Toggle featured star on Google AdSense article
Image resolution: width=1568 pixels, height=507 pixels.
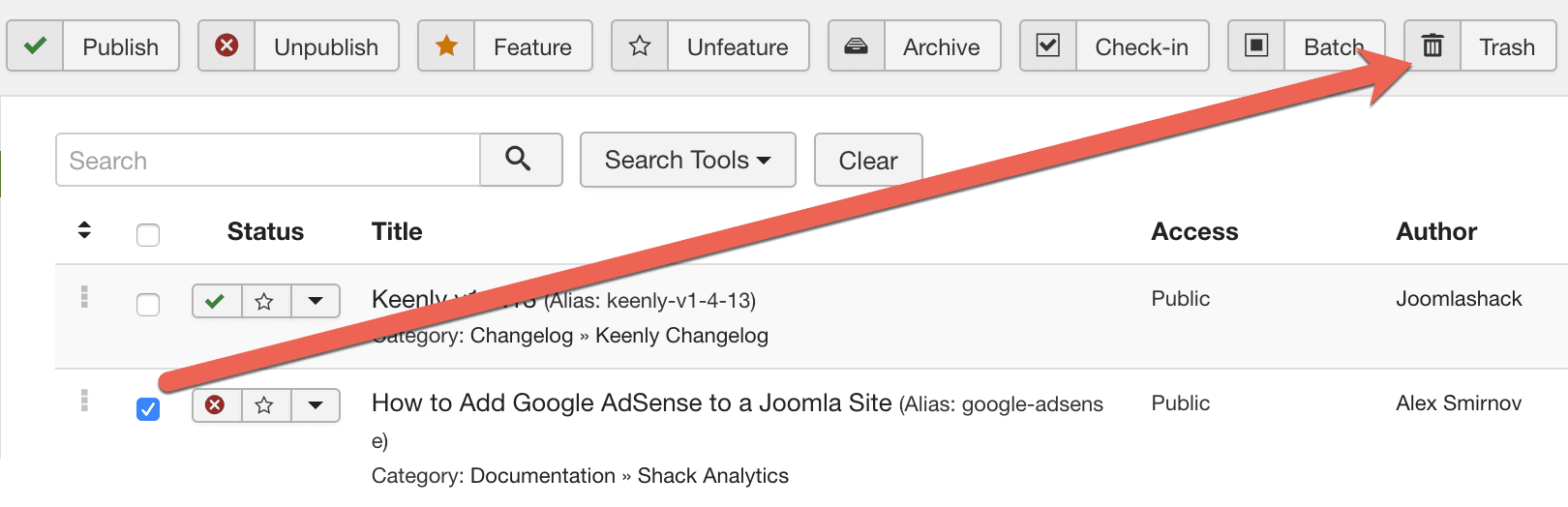(264, 405)
